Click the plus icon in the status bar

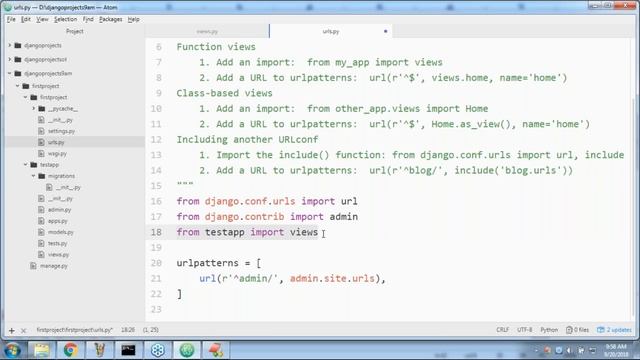point(11,330)
